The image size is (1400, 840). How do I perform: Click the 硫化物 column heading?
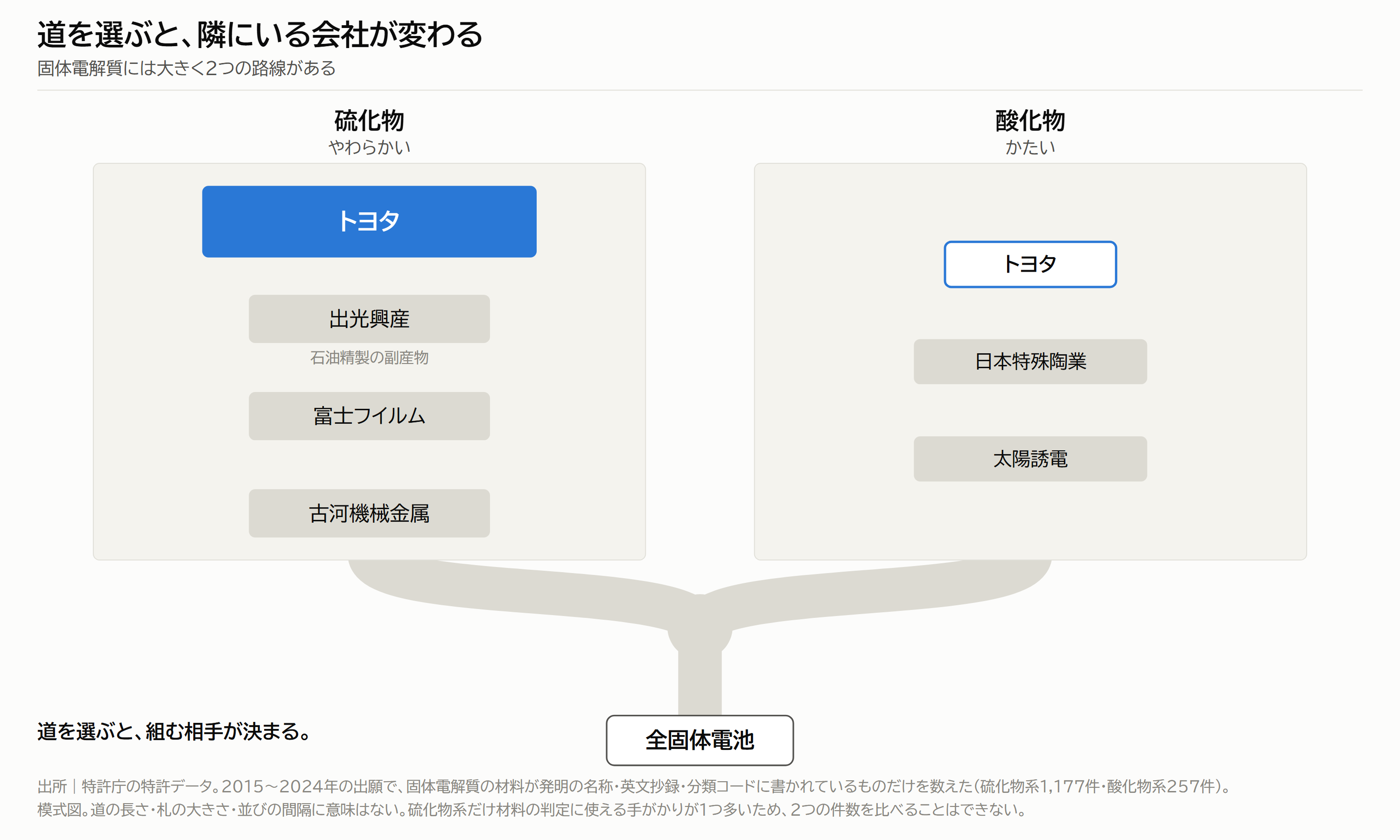point(369,120)
